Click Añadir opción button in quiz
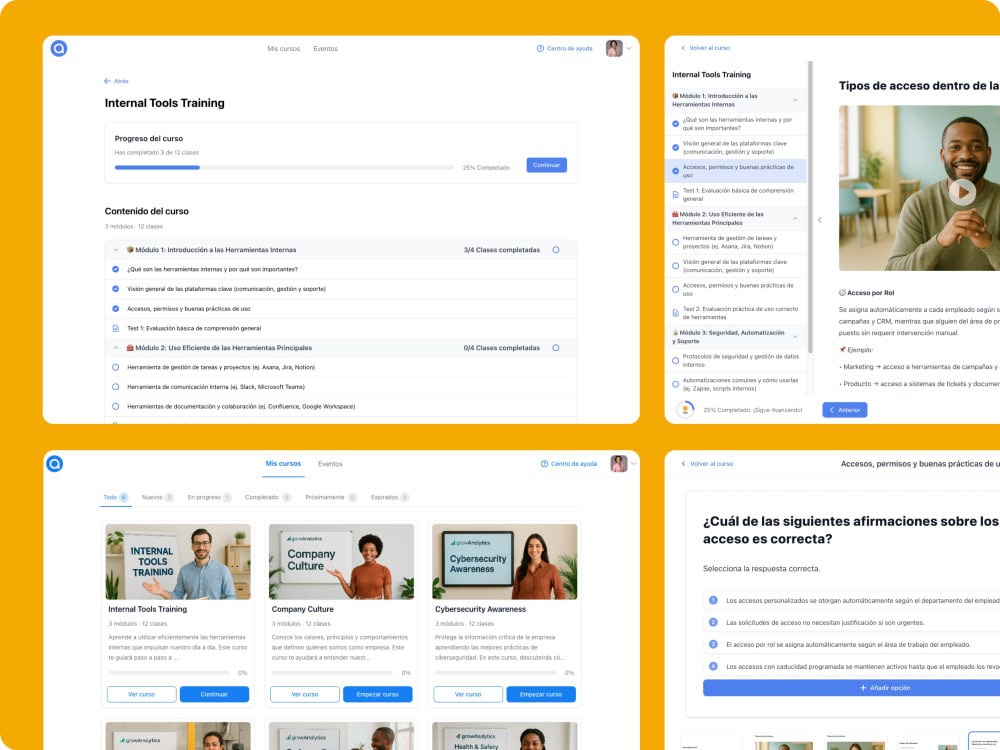Viewport: 1000px width, 750px height. [885, 688]
